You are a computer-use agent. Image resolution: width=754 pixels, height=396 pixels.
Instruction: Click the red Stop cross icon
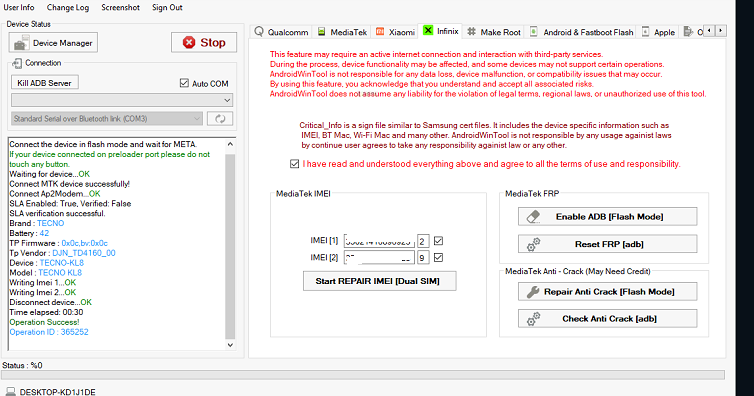(189, 43)
